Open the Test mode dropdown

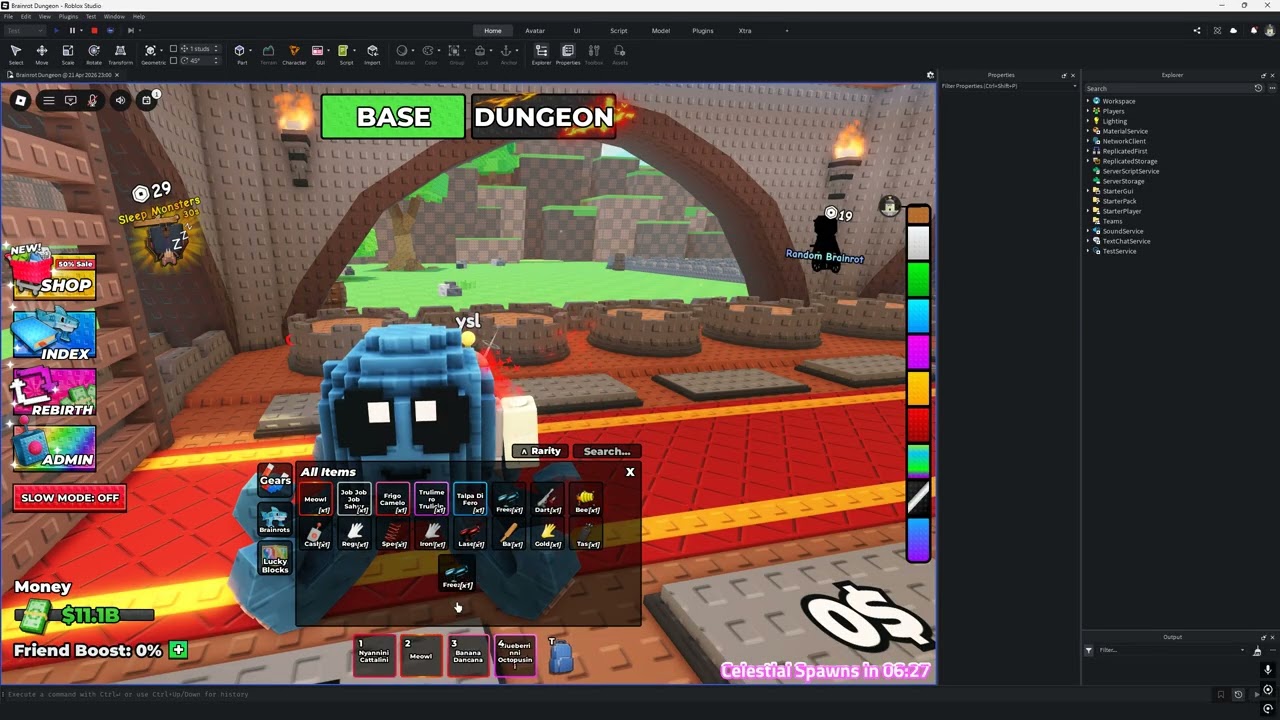[x=26, y=31]
